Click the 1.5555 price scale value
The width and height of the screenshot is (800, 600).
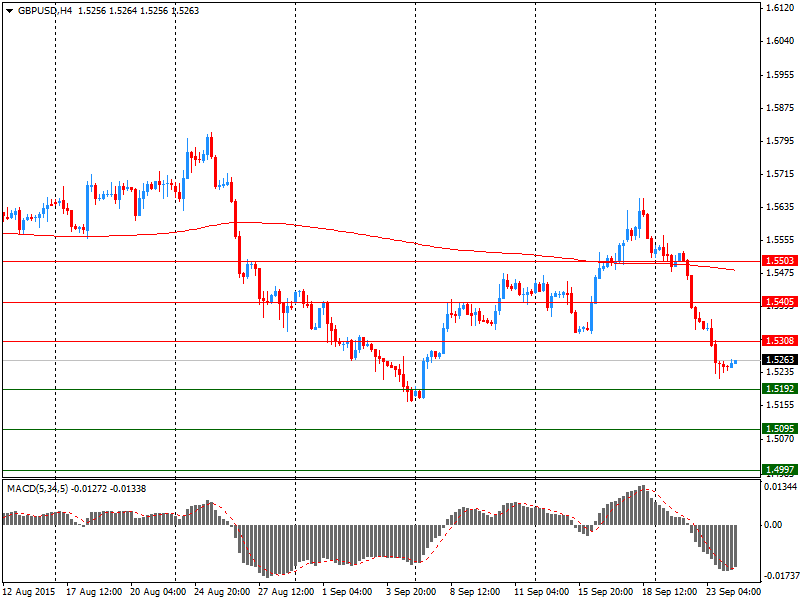[781, 240]
